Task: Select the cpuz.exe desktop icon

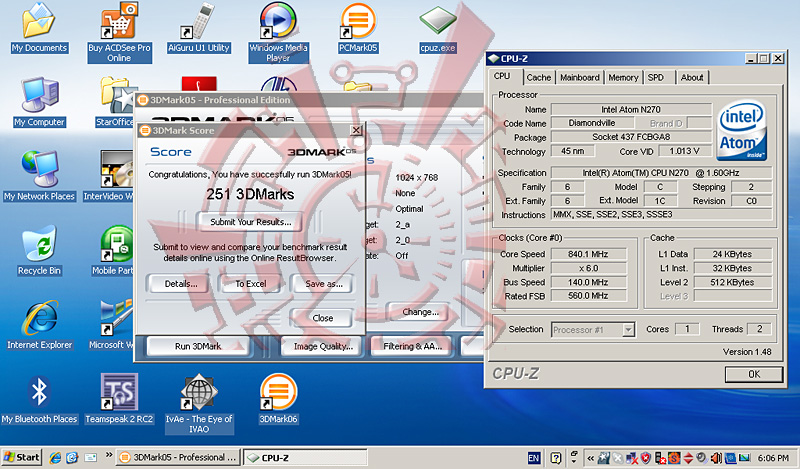Action: coord(437,28)
